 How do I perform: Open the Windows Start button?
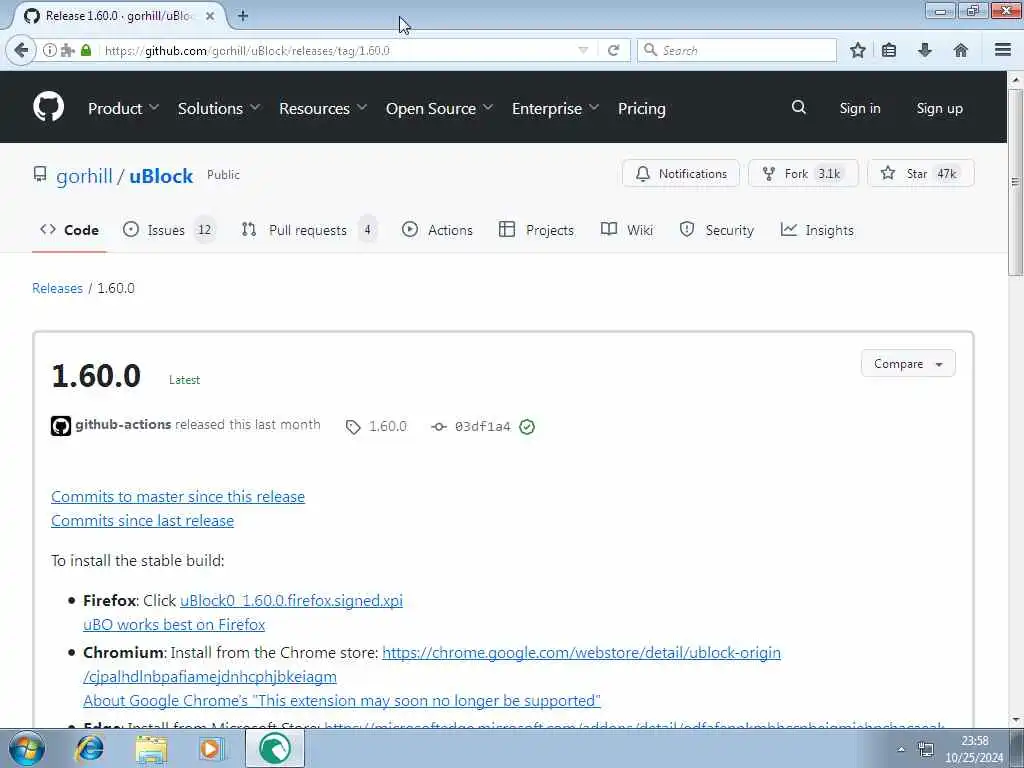tap(26, 748)
